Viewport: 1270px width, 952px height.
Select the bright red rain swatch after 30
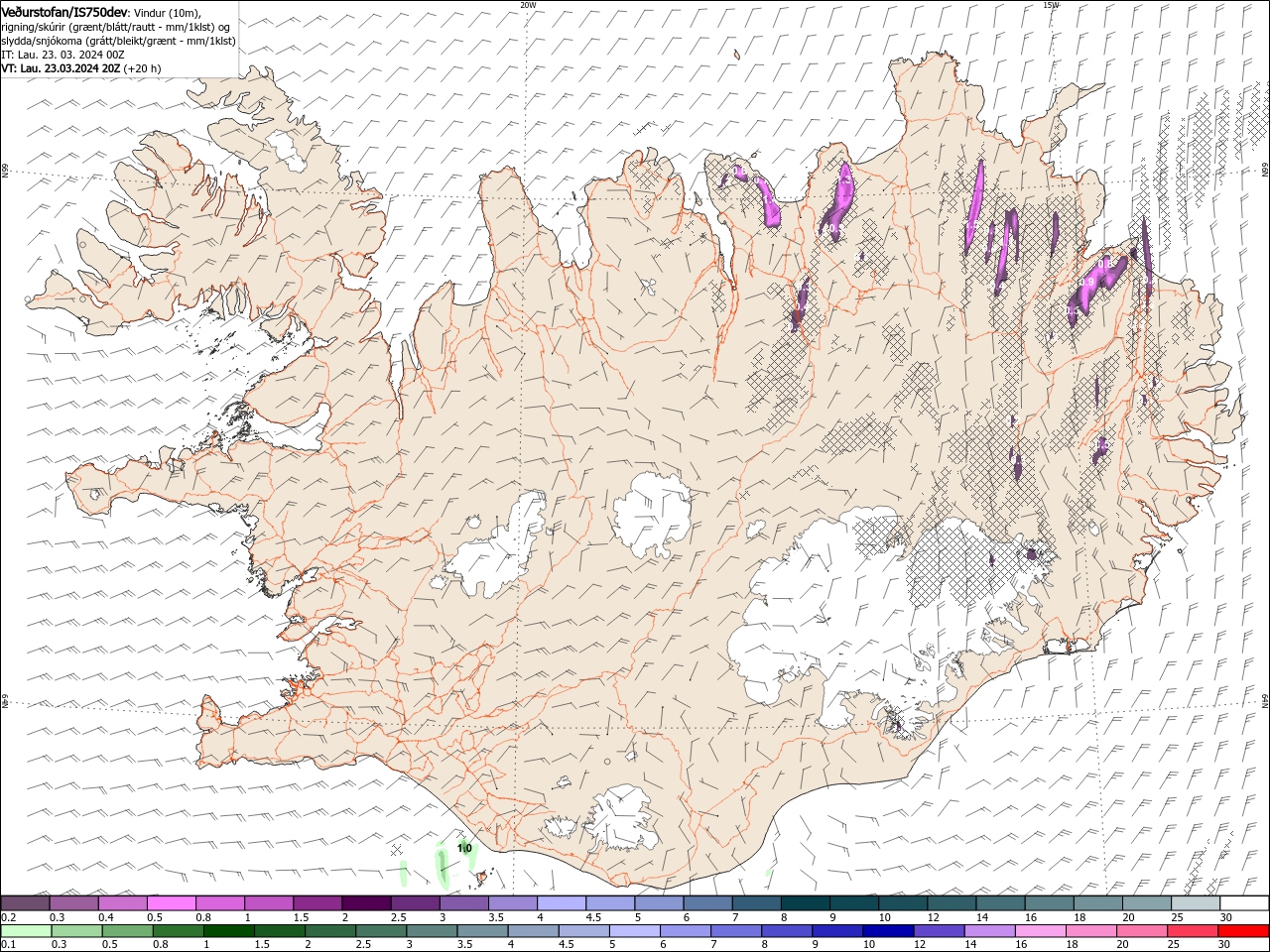tap(1244, 931)
